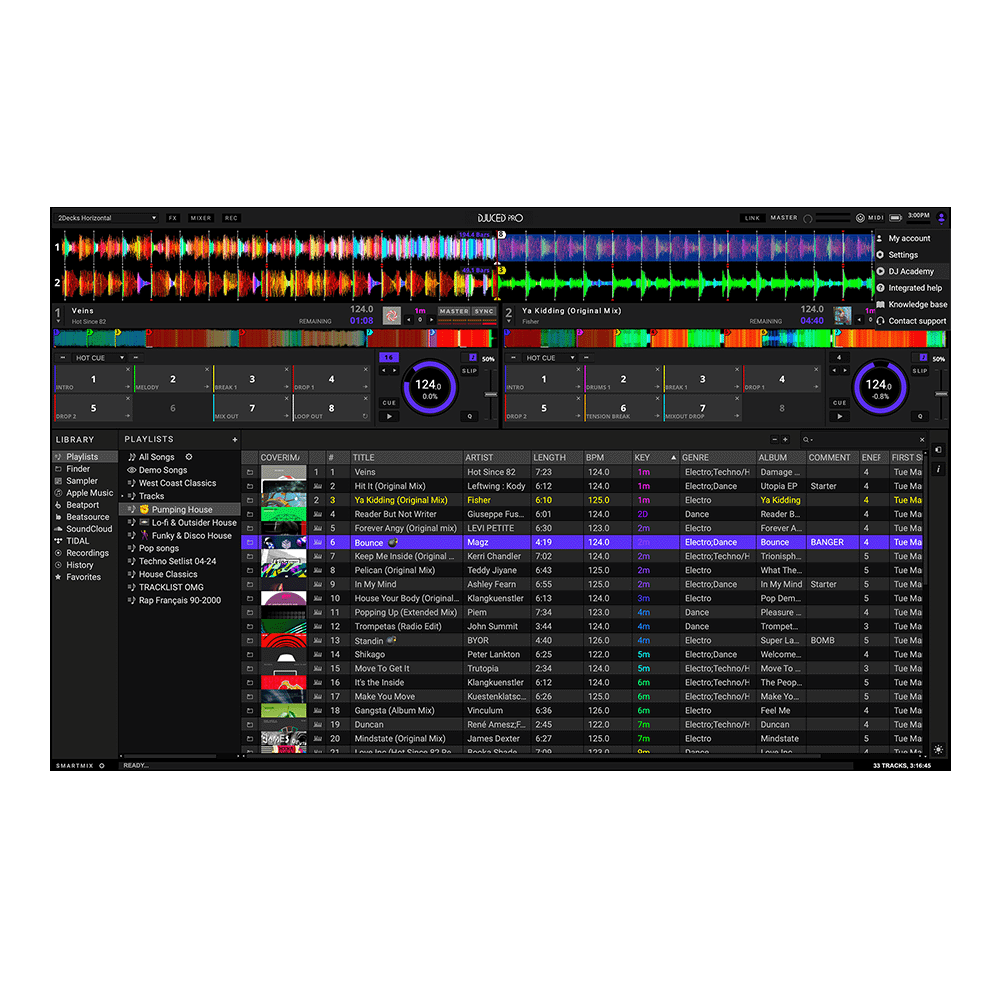Click the gear icon beside All Songs
Image resolution: width=1000 pixels, height=1000 pixels.
pyautogui.click(x=189, y=457)
